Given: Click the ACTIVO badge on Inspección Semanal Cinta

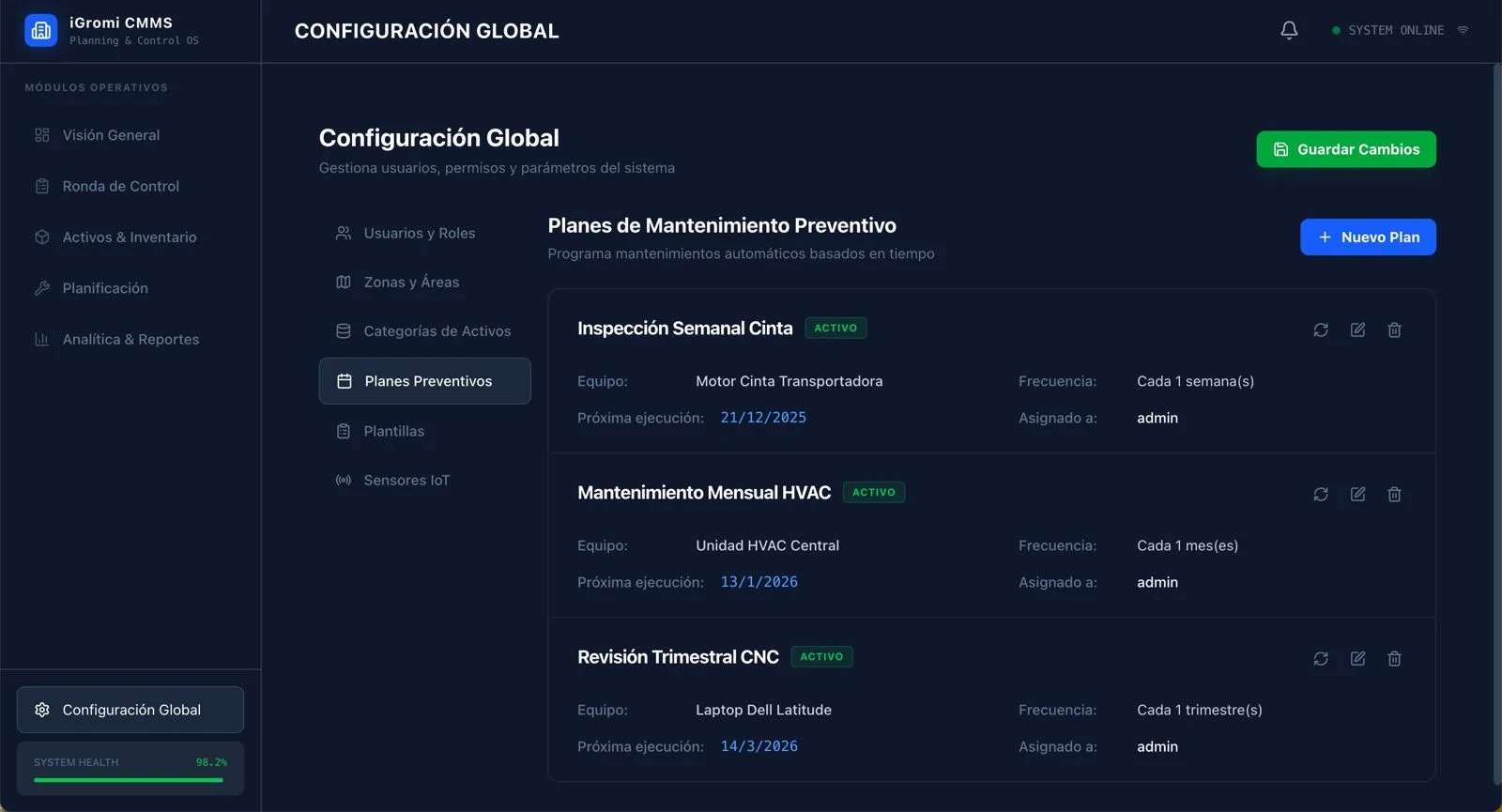Looking at the screenshot, I should coord(835,328).
